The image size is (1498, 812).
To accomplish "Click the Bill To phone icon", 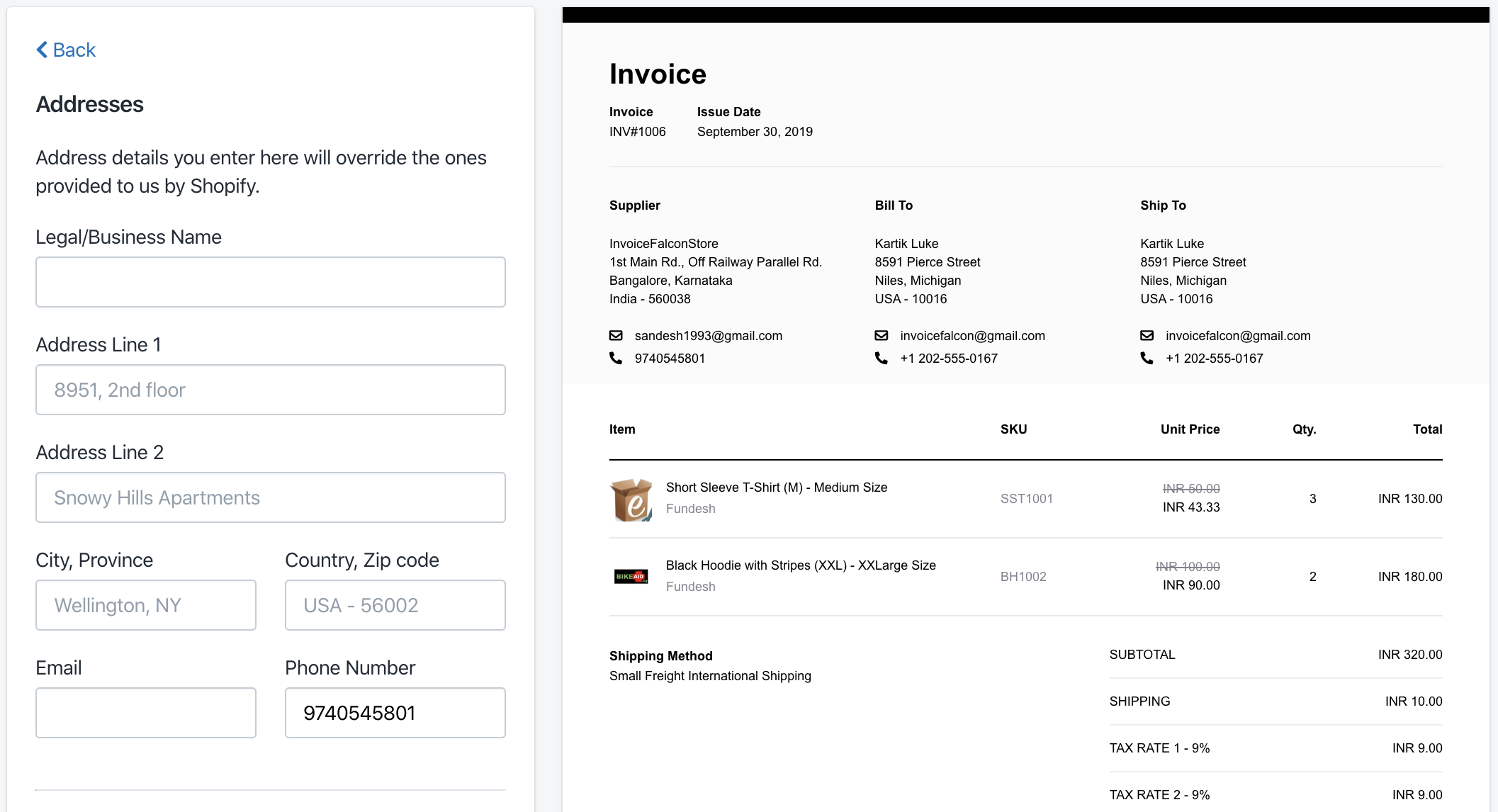I will coord(882,359).
